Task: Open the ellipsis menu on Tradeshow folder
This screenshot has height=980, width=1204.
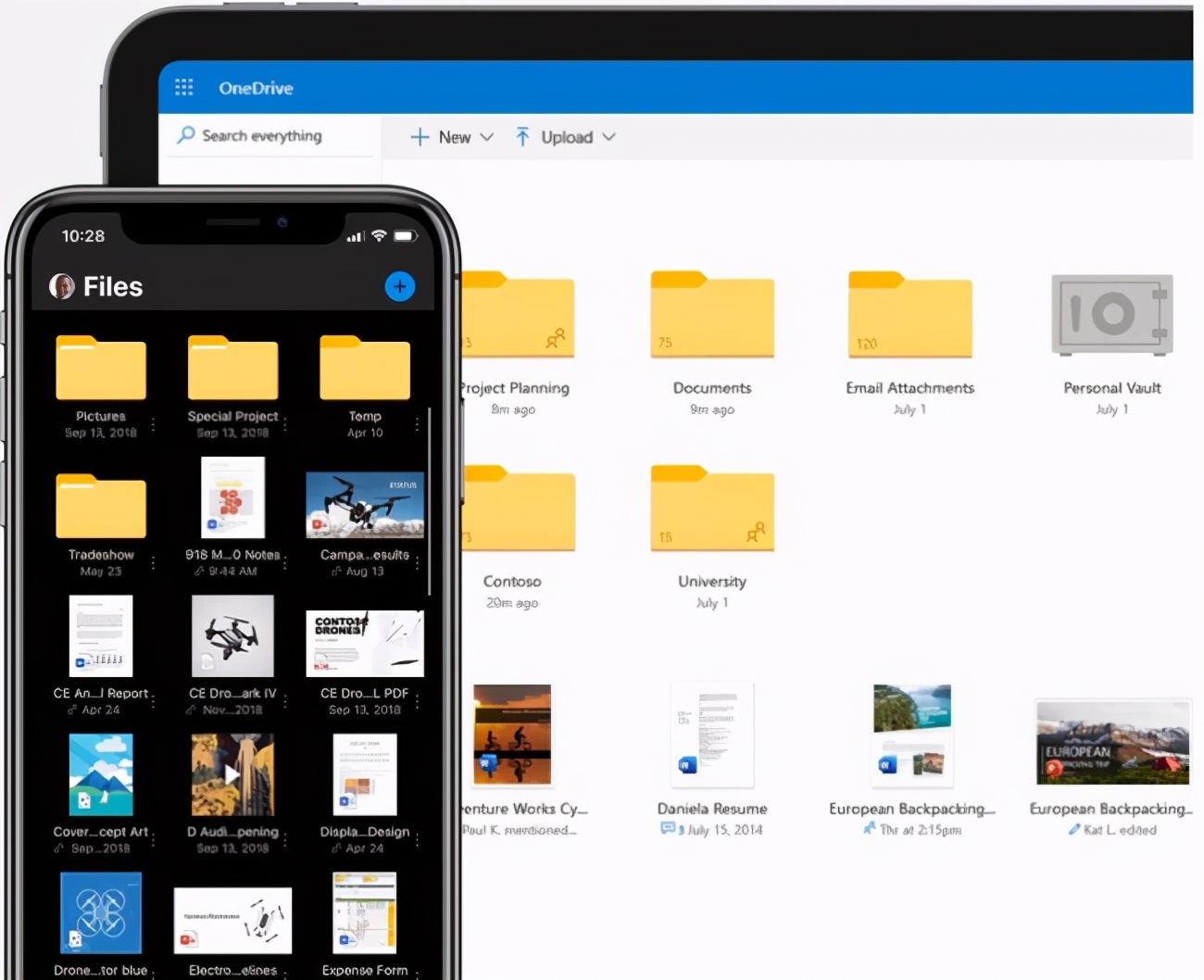Action: click(153, 563)
